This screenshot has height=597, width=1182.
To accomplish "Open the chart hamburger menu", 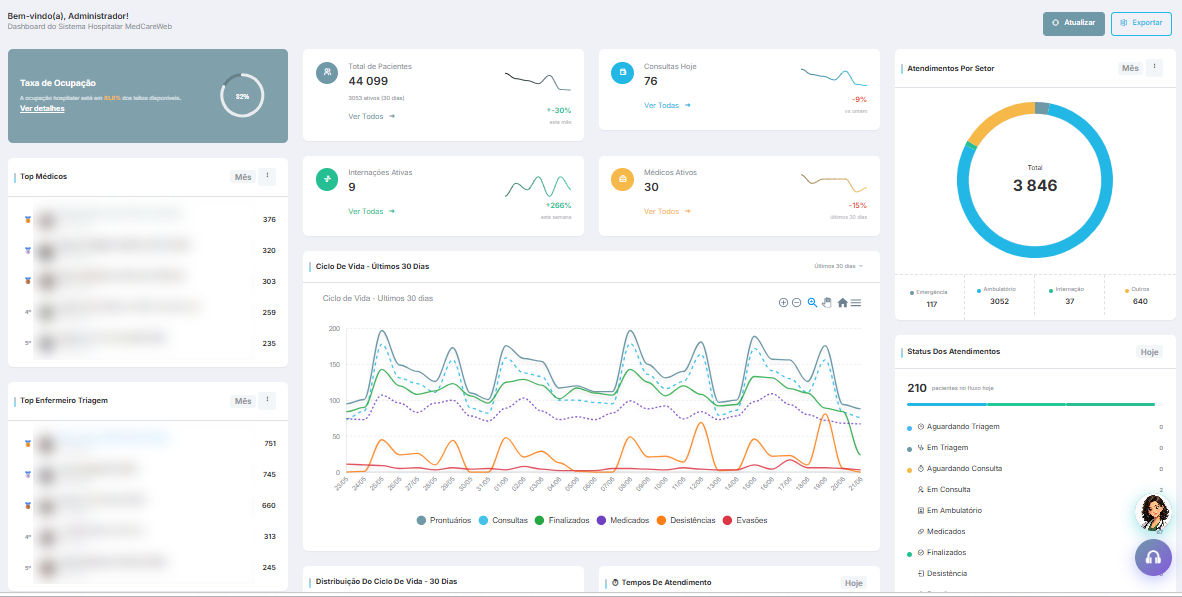I will pos(856,302).
